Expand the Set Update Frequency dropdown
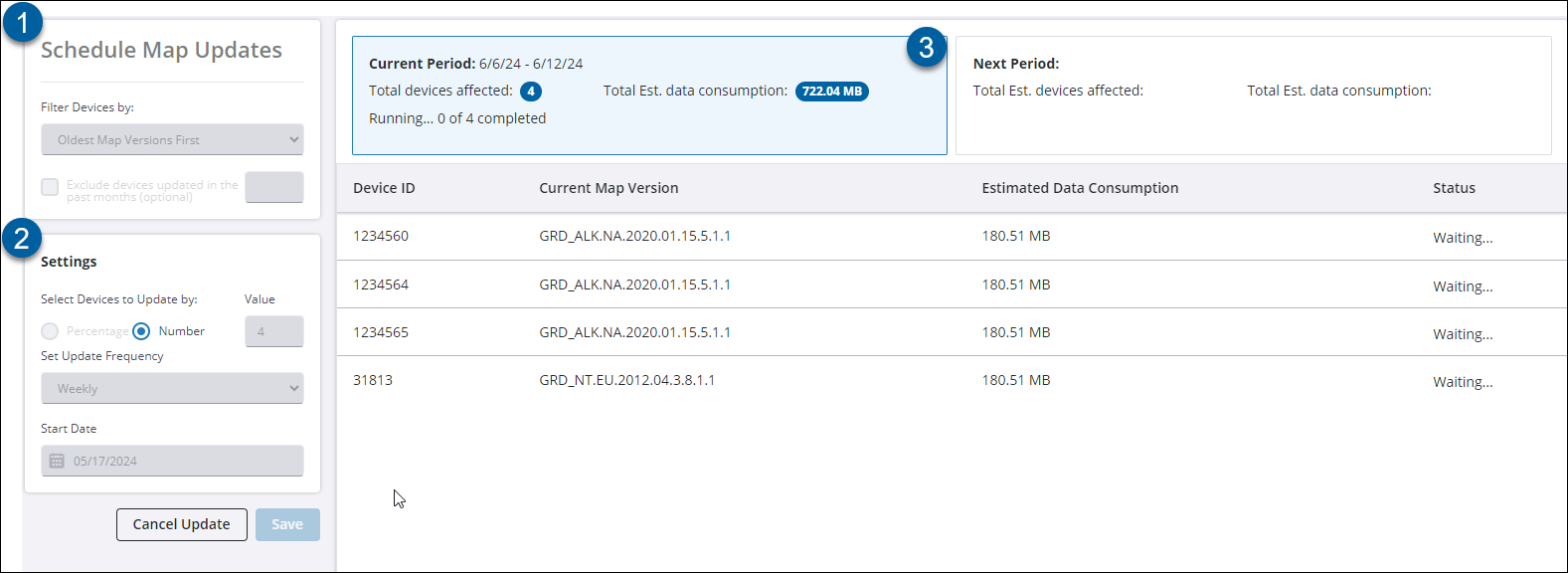The width and height of the screenshot is (1568, 573). (x=172, y=389)
